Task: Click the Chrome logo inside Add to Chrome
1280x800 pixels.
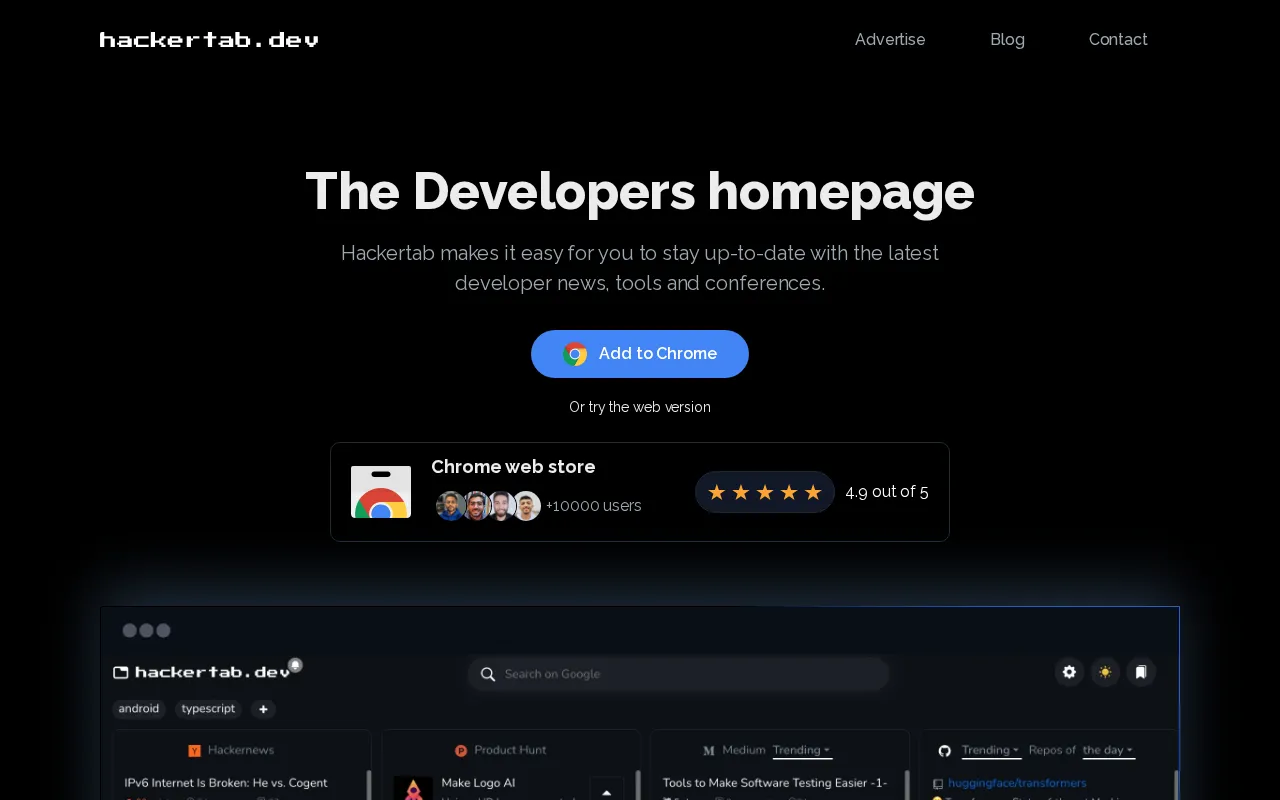Action: [575, 354]
